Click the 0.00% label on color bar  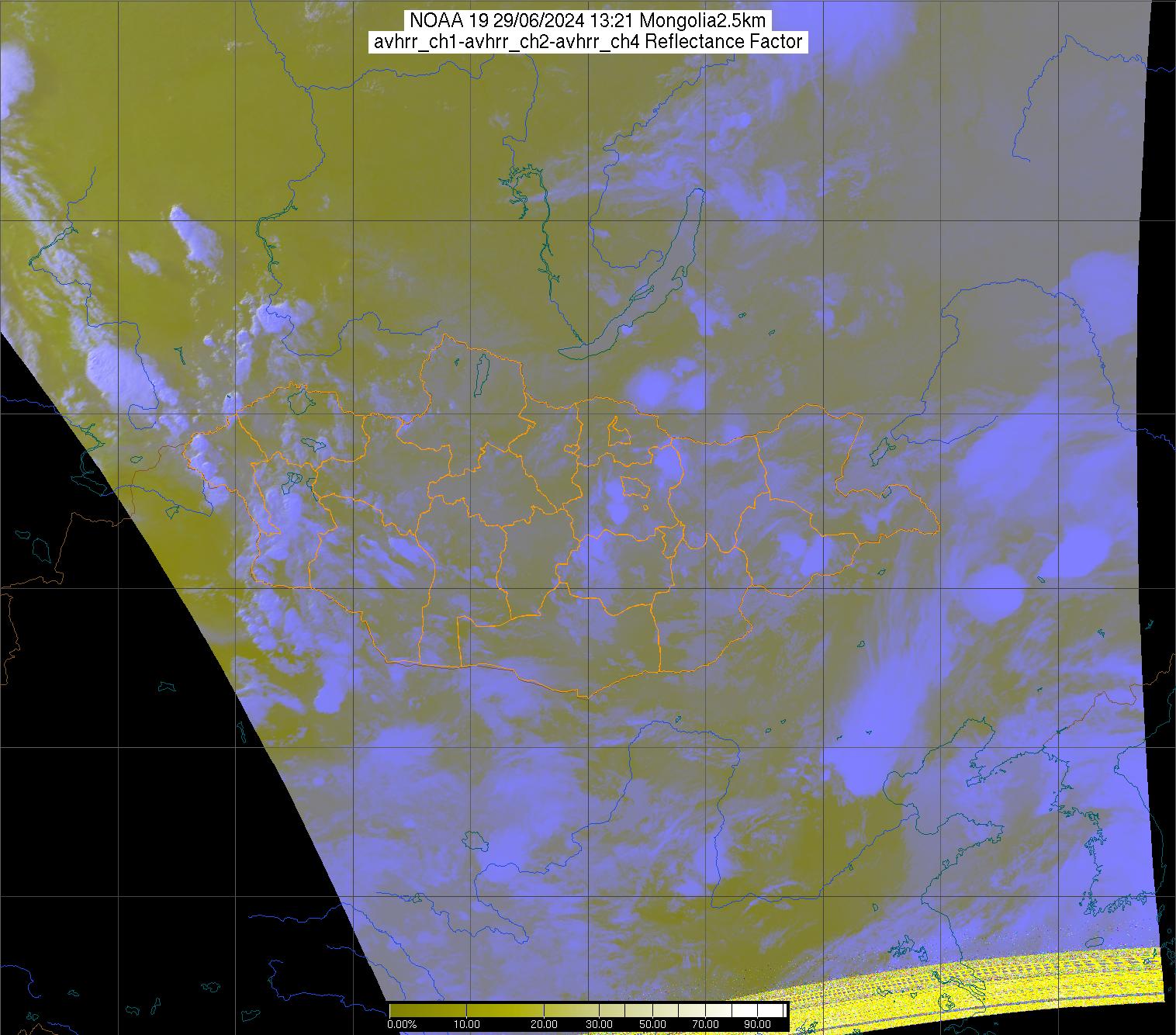(401, 1024)
